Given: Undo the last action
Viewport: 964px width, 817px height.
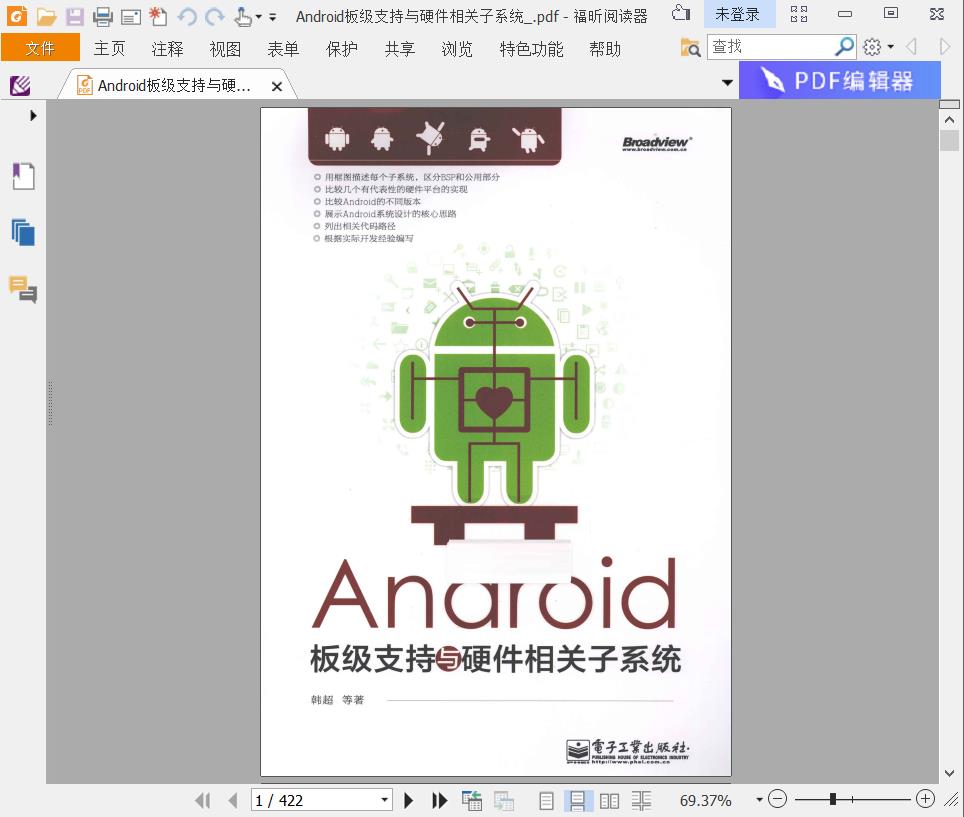Looking at the screenshot, I should [x=187, y=17].
